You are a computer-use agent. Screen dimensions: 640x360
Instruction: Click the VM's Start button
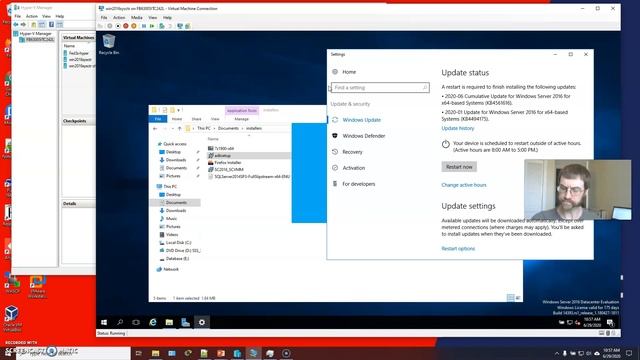(x=104, y=322)
